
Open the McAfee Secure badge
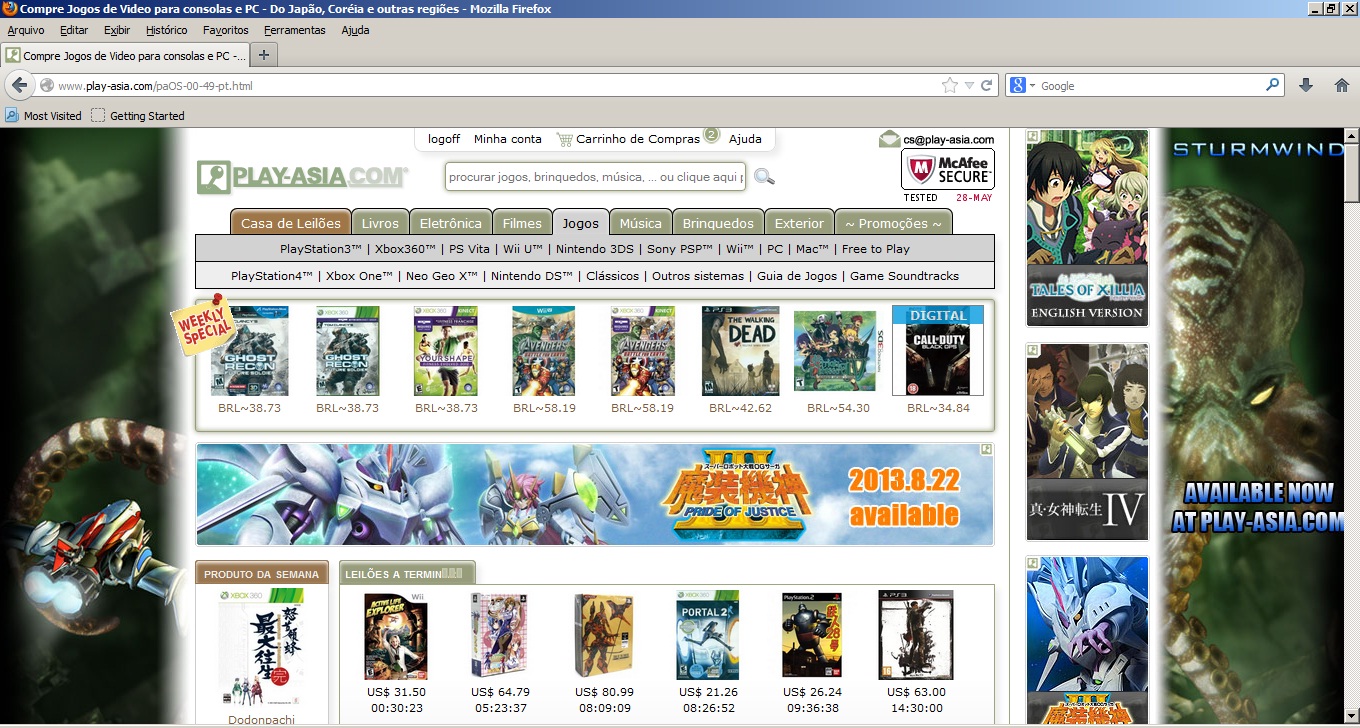[x=947, y=170]
